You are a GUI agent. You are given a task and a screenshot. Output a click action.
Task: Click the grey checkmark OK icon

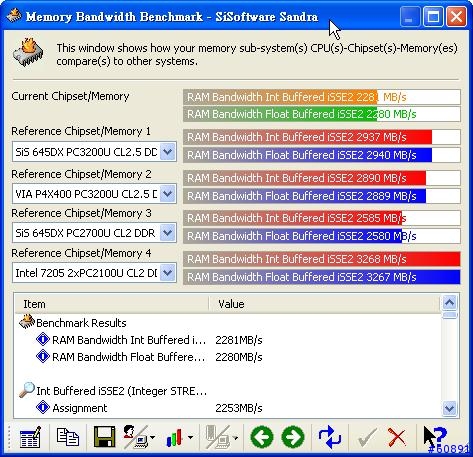click(x=367, y=437)
